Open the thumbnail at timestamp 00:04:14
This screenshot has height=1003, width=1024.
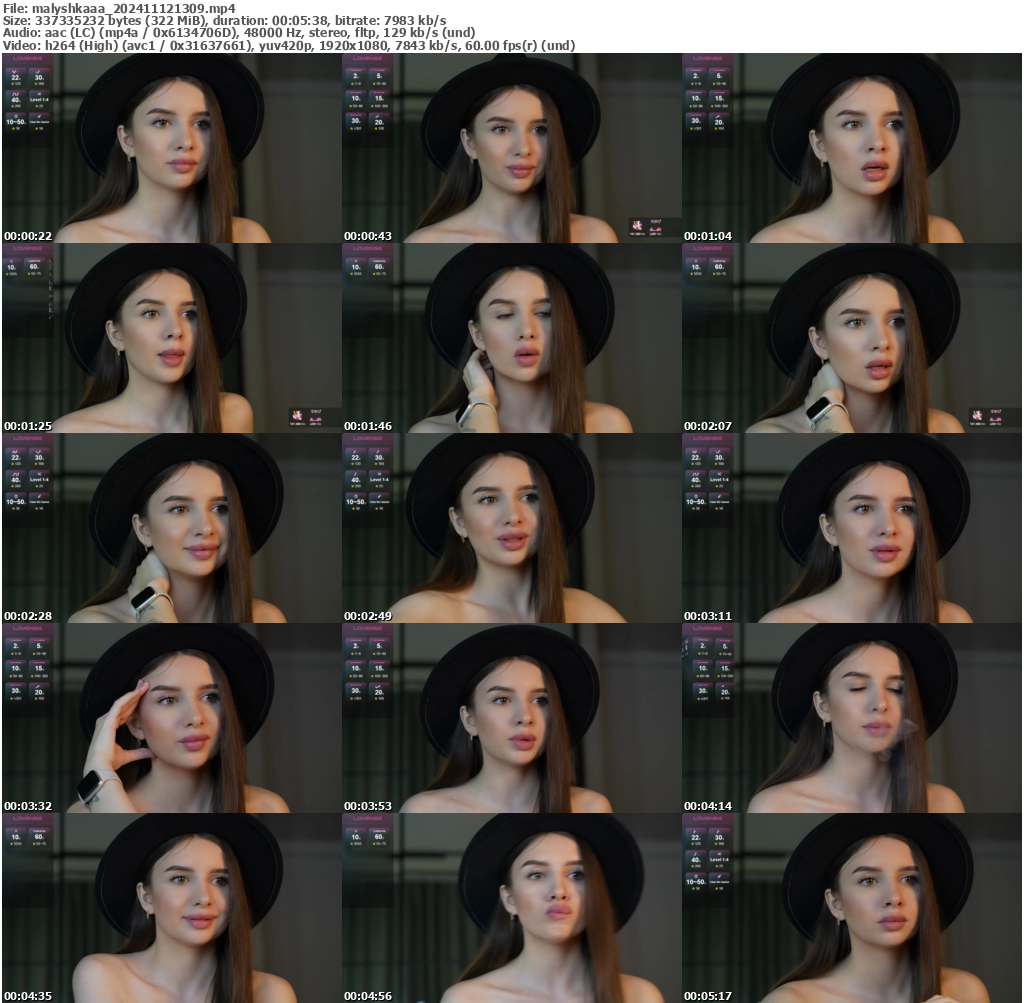tap(852, 713)
